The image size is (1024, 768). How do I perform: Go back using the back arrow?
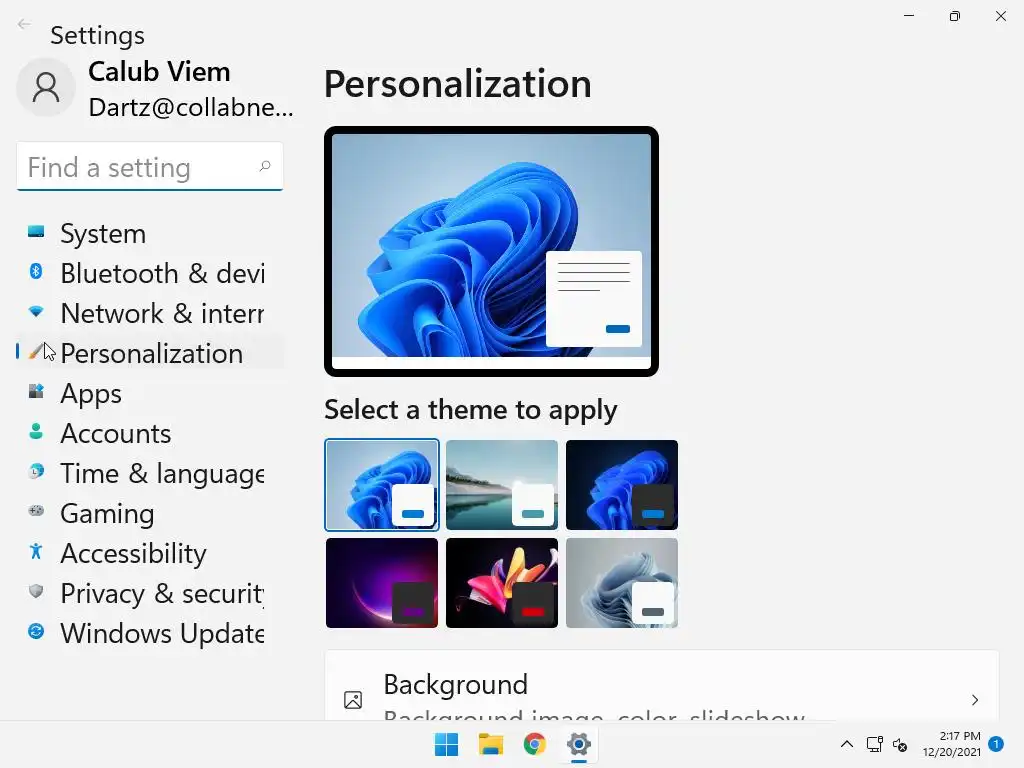coord(24,24)
